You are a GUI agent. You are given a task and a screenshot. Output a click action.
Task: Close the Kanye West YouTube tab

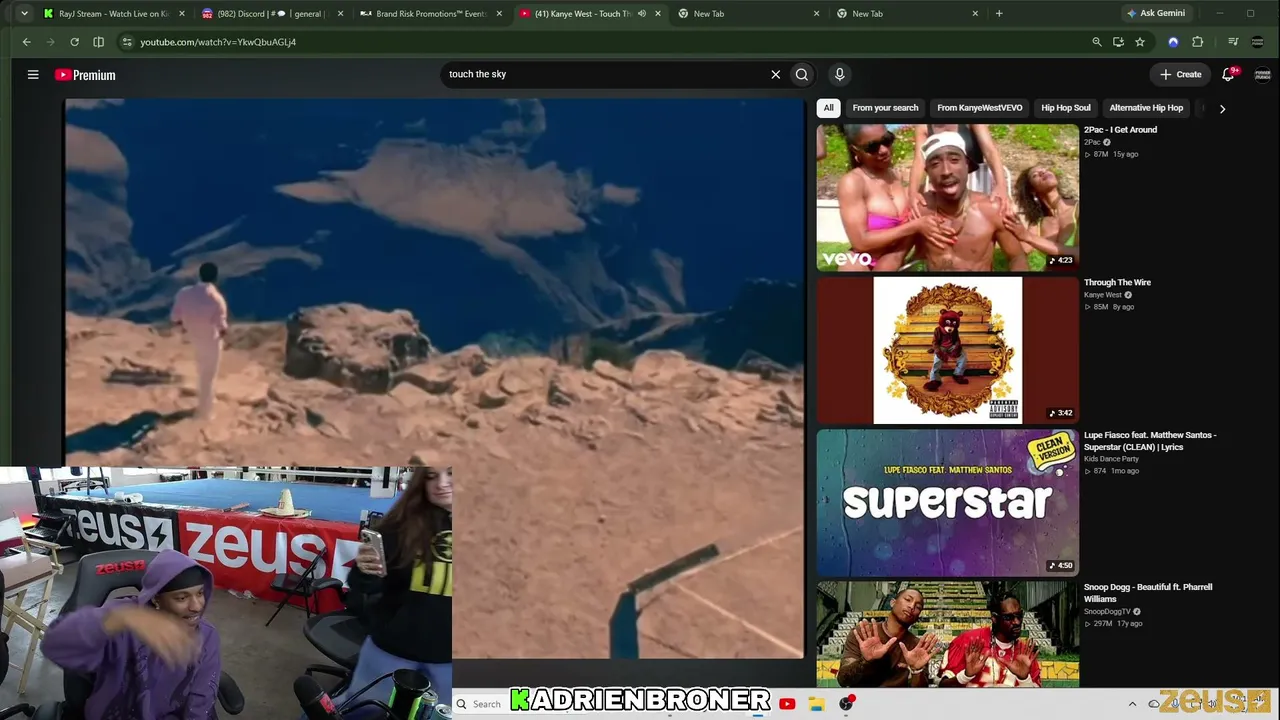pyautogui.click(x=658, y=14)
